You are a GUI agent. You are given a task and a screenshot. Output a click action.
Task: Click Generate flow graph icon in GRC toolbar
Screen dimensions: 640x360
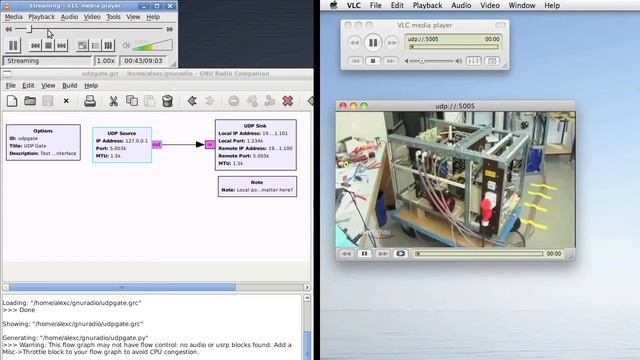252,101
